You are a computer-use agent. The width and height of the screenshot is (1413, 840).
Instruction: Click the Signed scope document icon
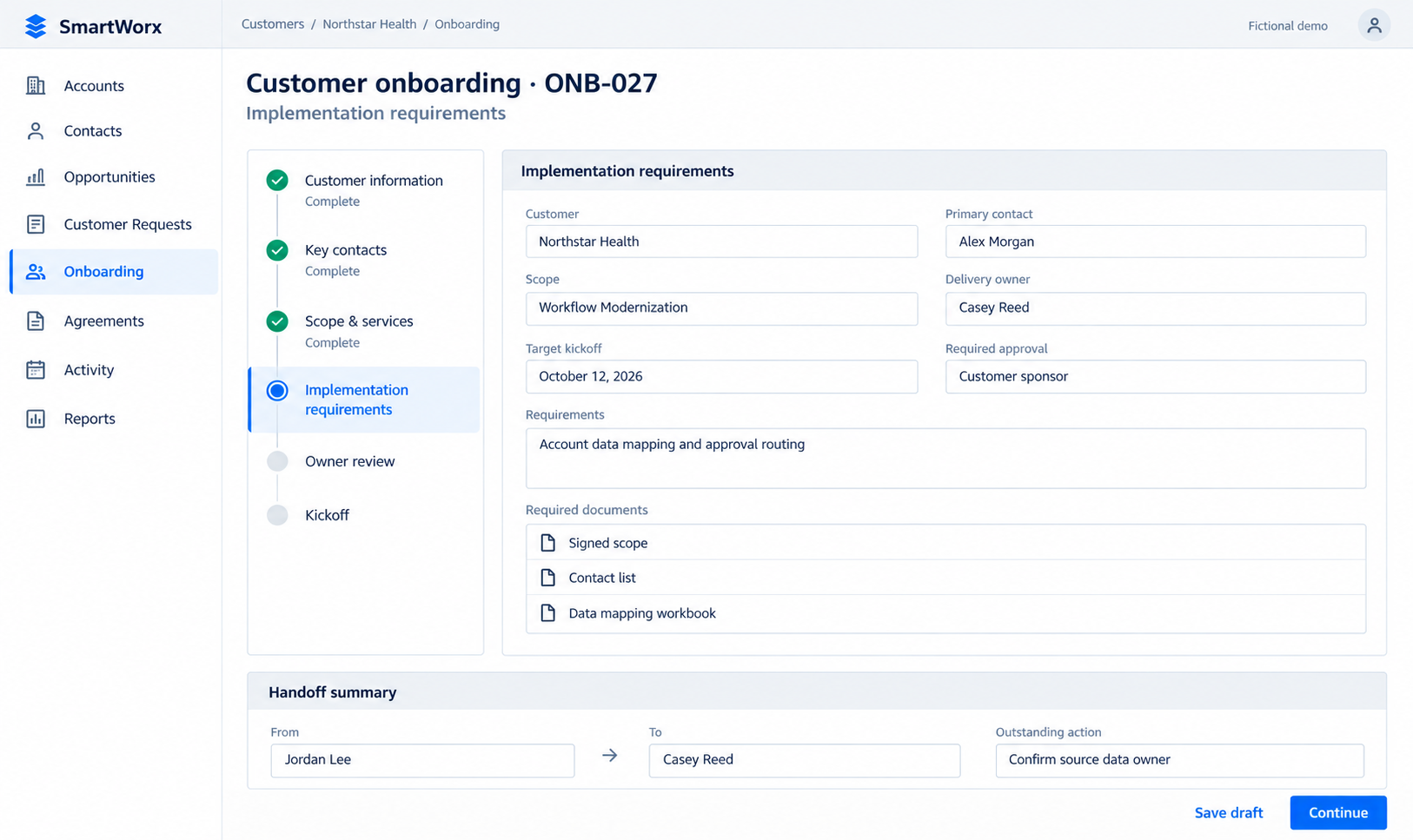coord(547,543)
